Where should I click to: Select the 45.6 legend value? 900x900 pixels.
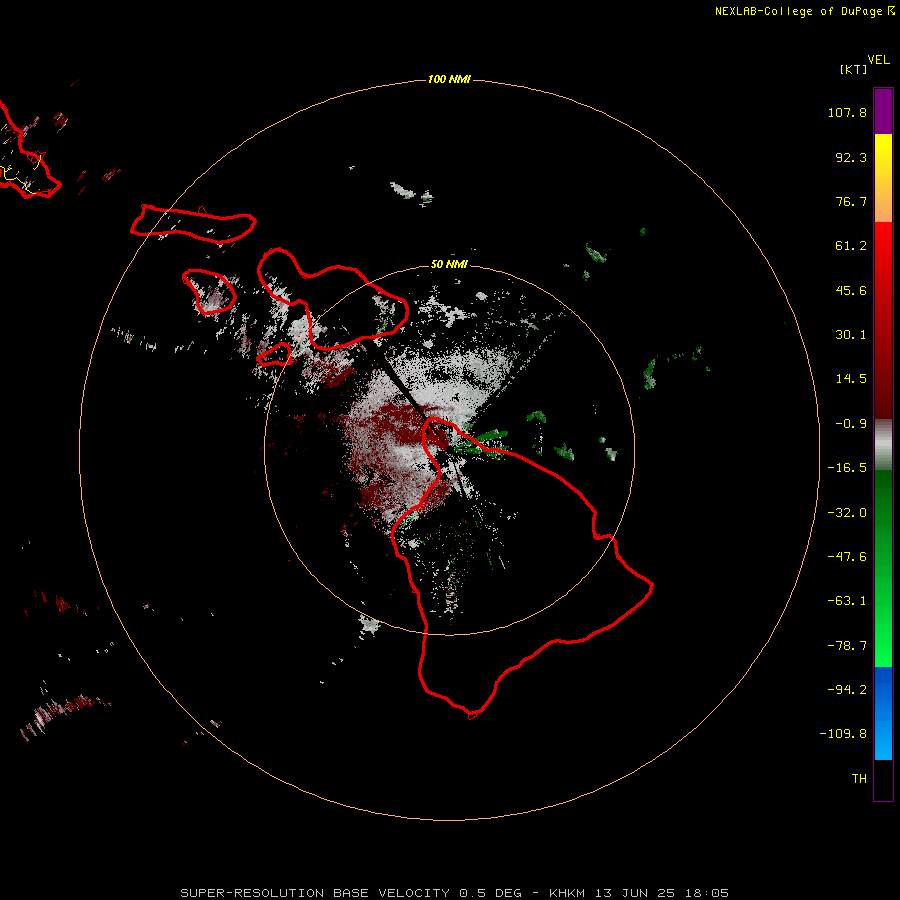[x=851, y=290]
